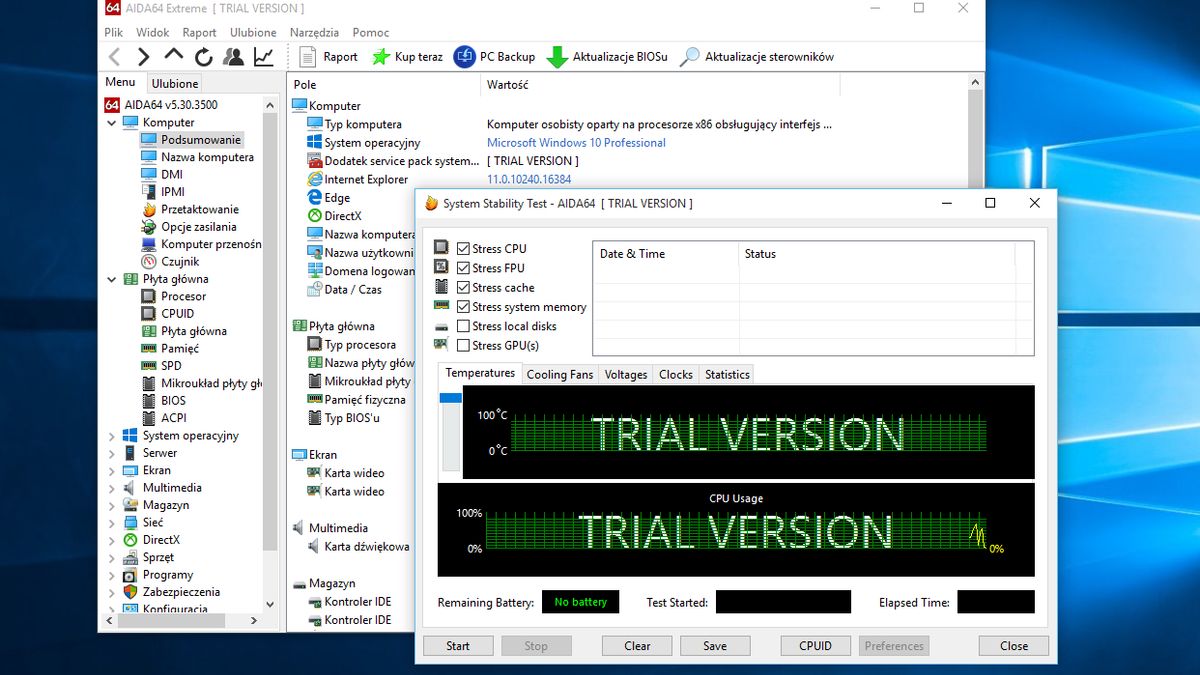
Task: Expand the Ekran tree node
Action: [112, 470]
